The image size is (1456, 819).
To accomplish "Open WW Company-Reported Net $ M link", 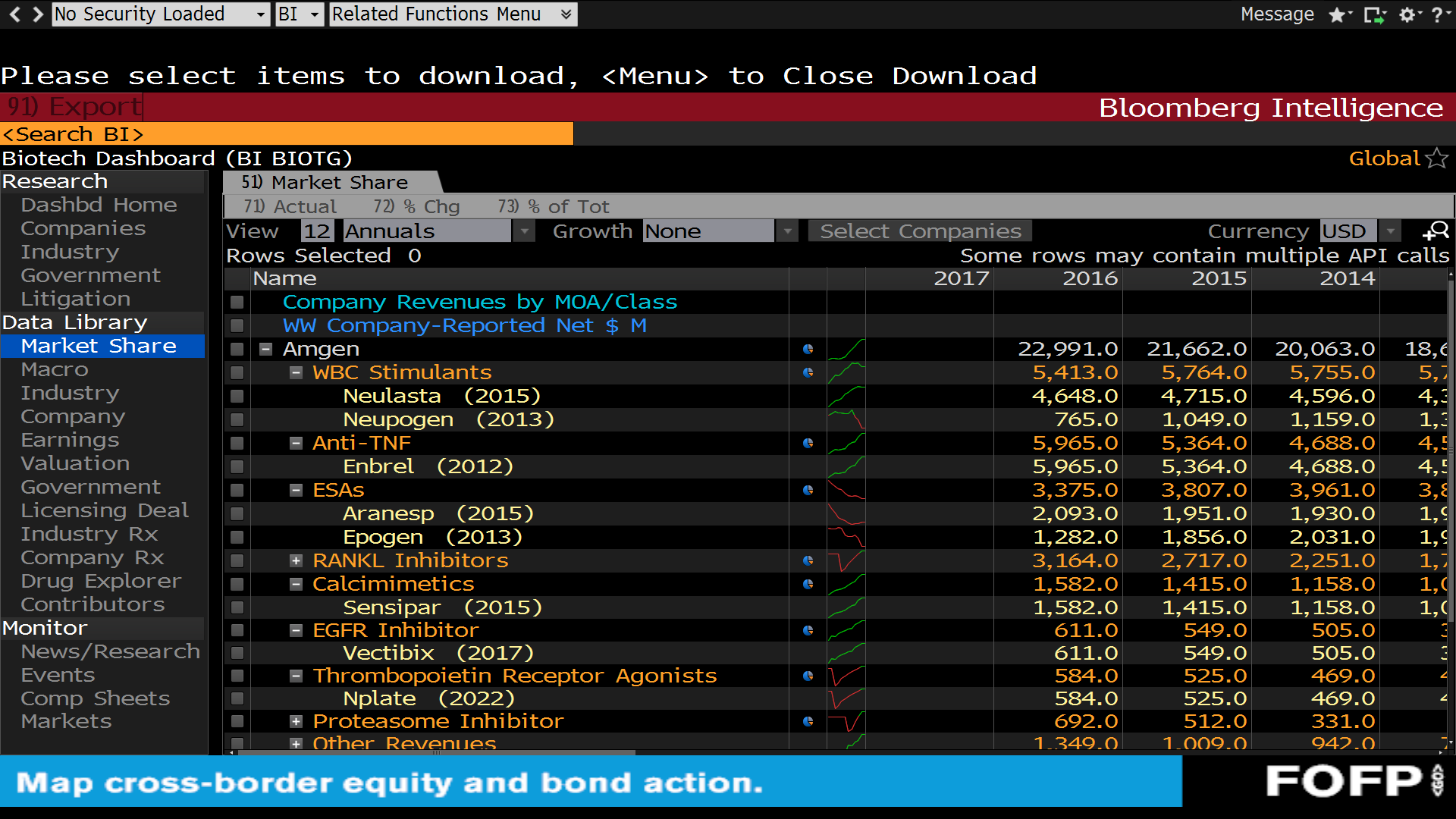I will [x=464, y=325].
